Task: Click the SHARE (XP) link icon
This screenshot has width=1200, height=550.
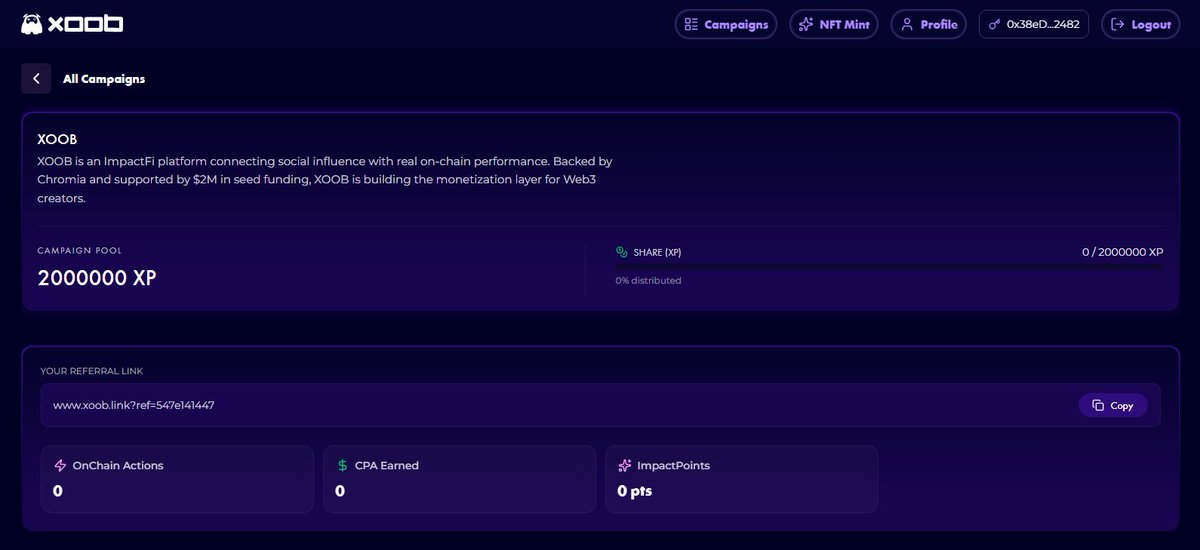Action: coord(622,252)
